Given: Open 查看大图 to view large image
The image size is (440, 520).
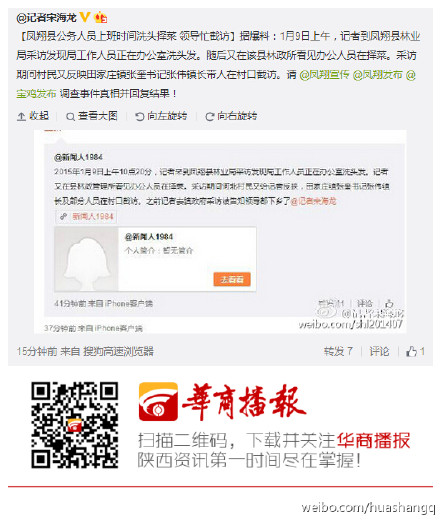Looking at the screenshot, I should pyautogui.click(x=92, y=116).
